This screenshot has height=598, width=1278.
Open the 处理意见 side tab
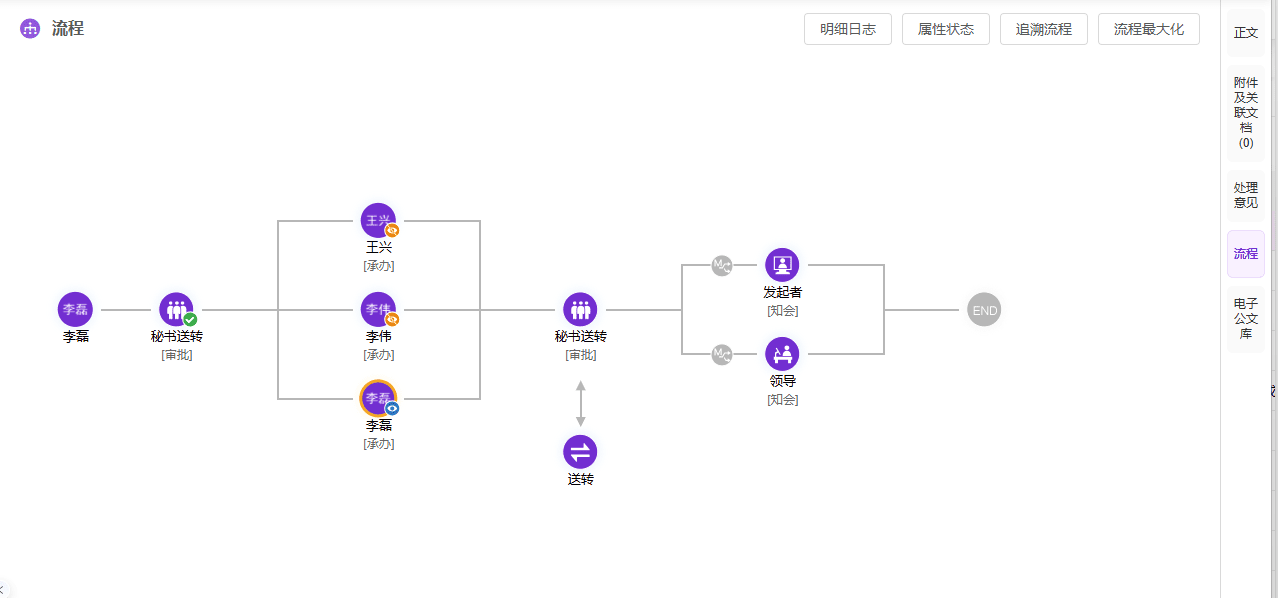1246,195
